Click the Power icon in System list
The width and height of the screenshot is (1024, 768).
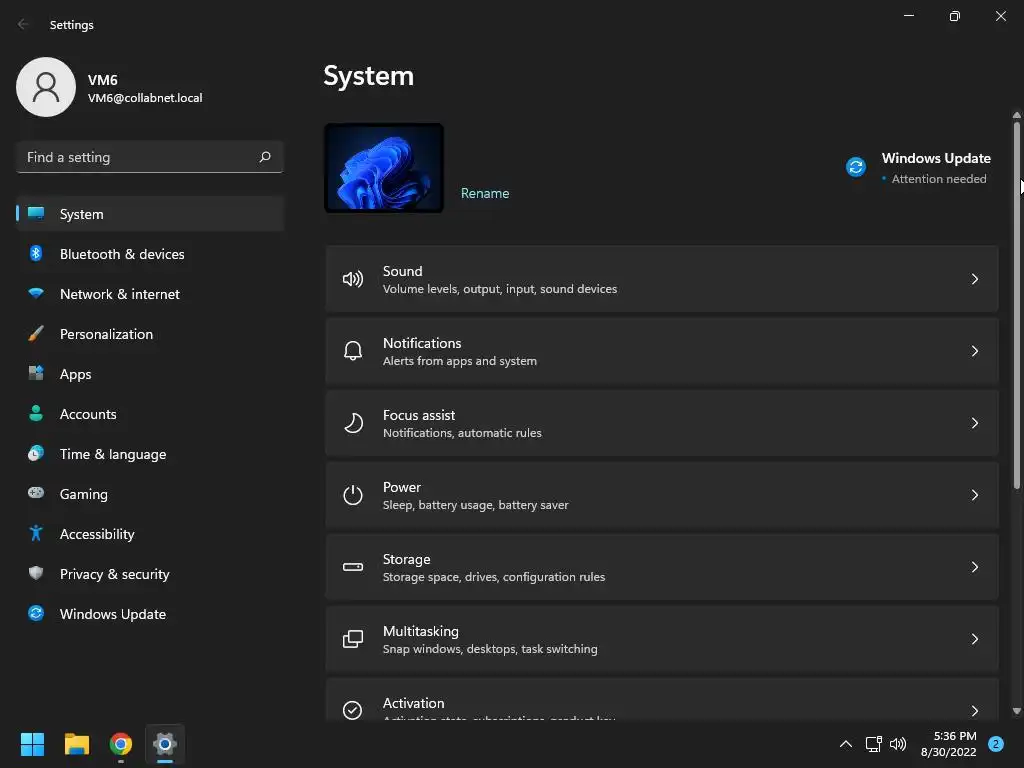[353, 495]
